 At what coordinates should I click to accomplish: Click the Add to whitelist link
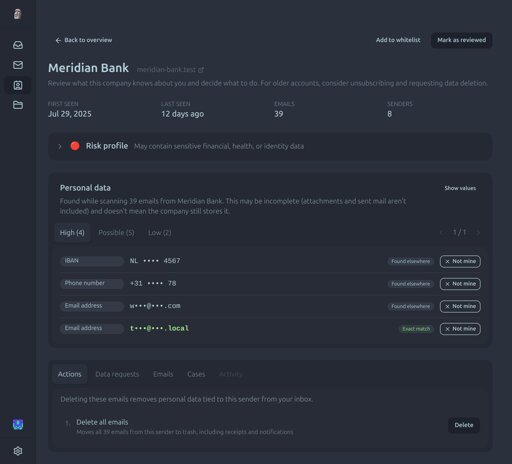point(398,40)
